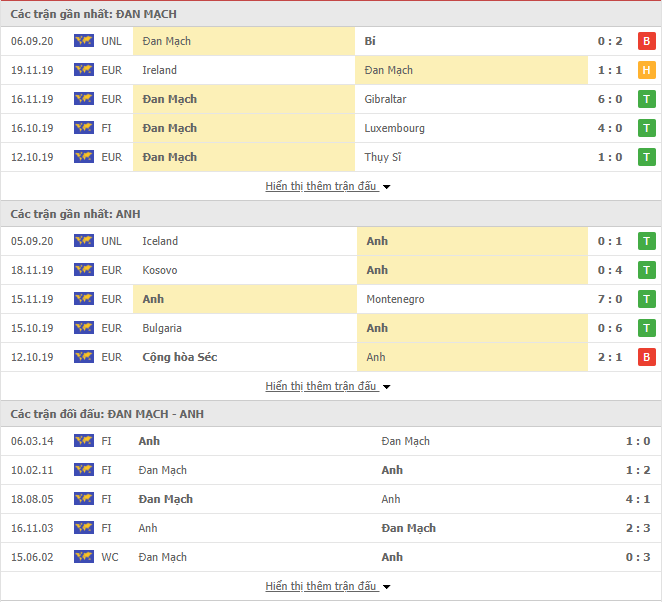Click the 6 : 0 score for Gibraltar match
662x602 pixels.
611,99
